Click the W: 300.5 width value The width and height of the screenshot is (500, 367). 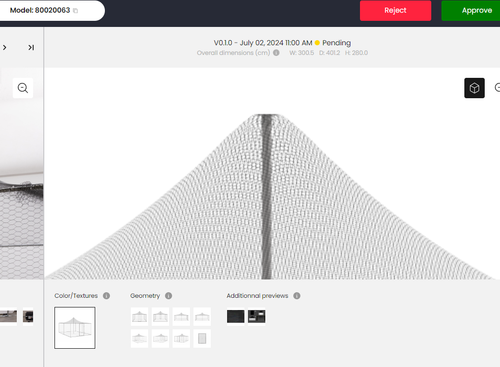[301, 53]
